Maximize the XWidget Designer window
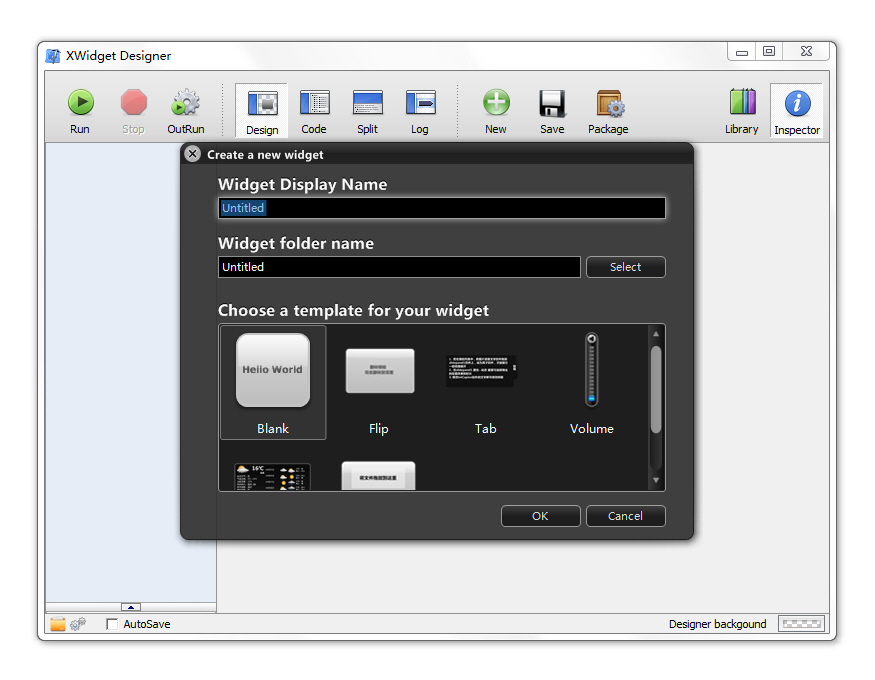The width and height of the screenshot is (875, 680). (x=769, y=51)
